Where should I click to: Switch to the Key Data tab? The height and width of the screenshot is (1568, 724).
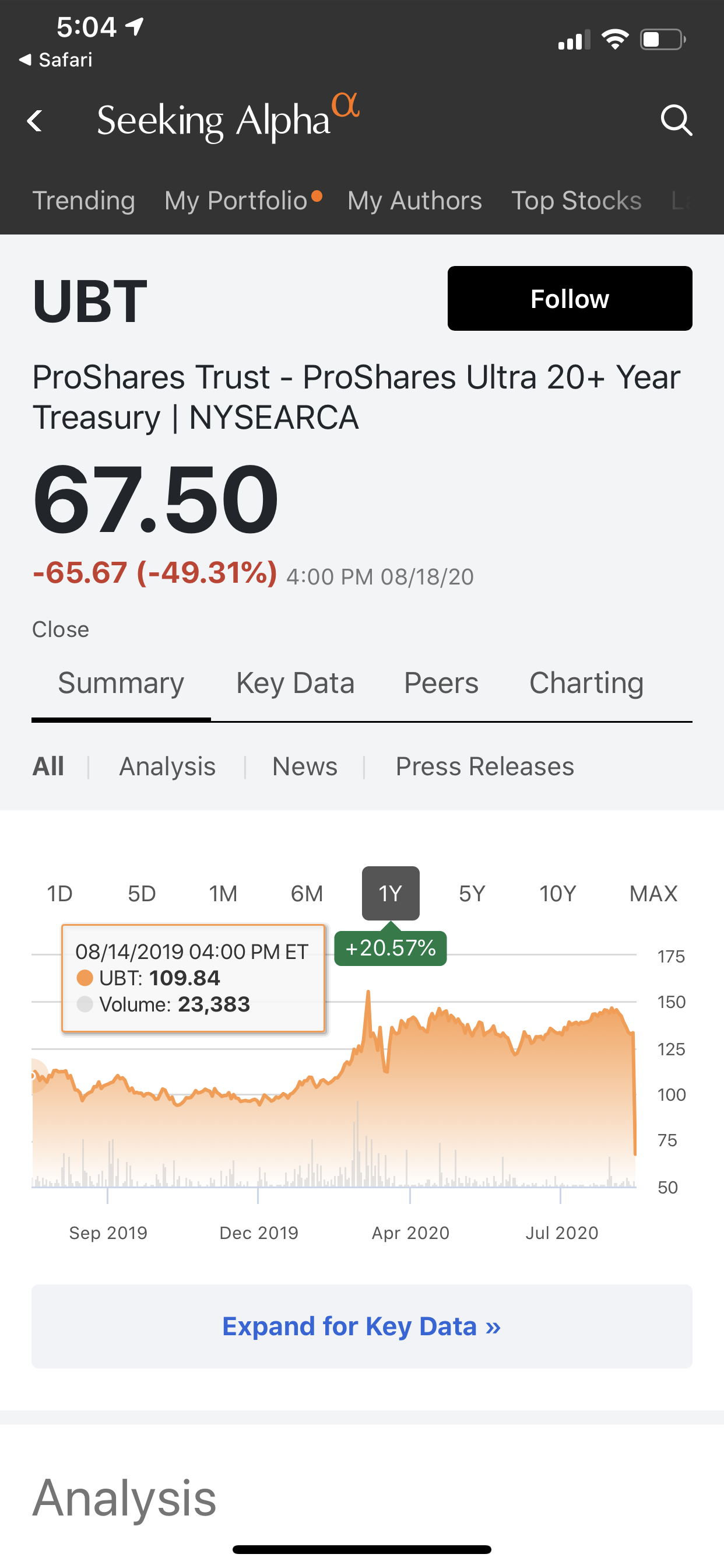click(295, 682)
